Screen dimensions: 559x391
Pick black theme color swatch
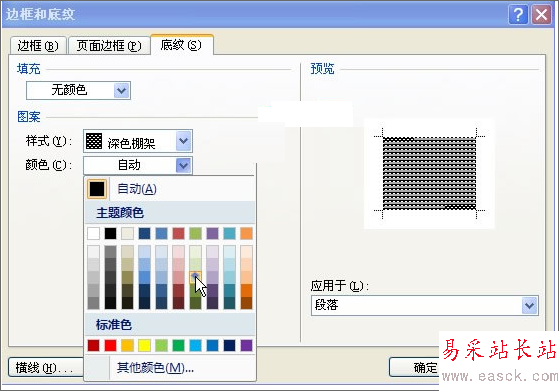[x=111, y=233]
